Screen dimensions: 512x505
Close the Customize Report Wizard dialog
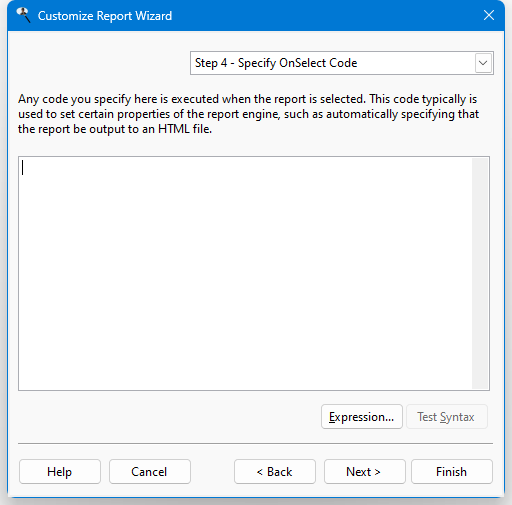tap(489, 15)
